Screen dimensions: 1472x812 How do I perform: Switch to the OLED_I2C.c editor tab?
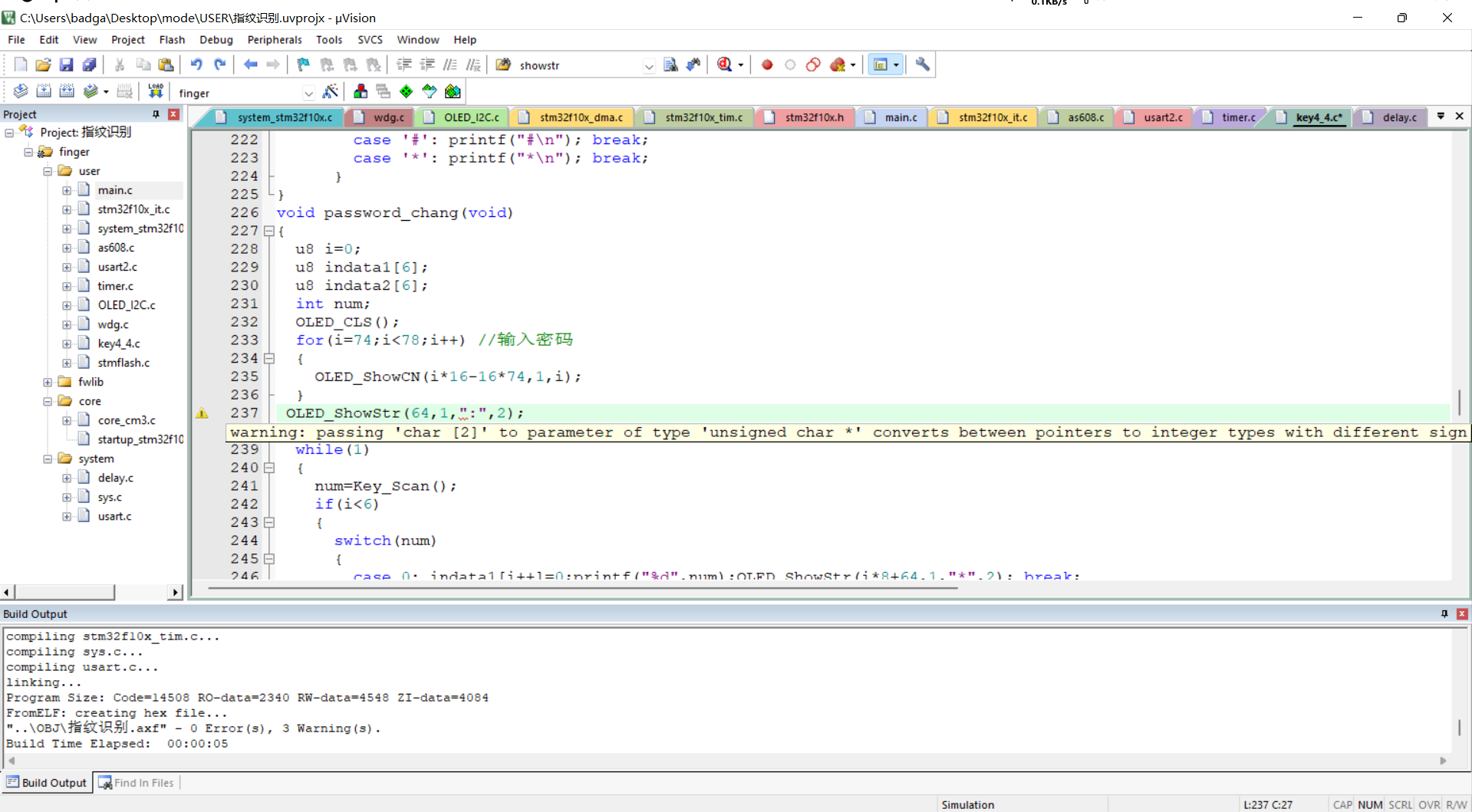pos(463,117)
